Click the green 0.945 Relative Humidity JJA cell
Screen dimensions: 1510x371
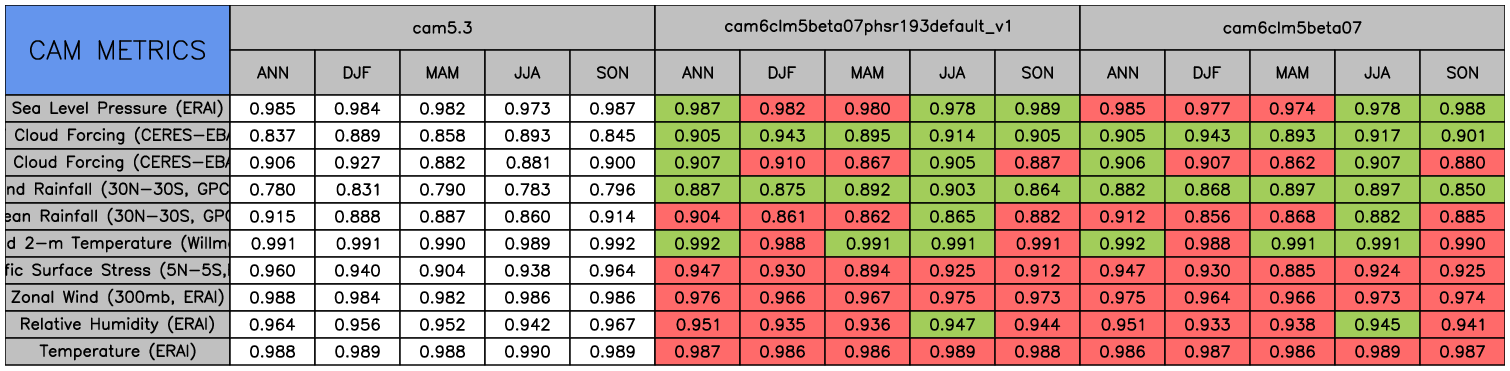point(1378,324)
